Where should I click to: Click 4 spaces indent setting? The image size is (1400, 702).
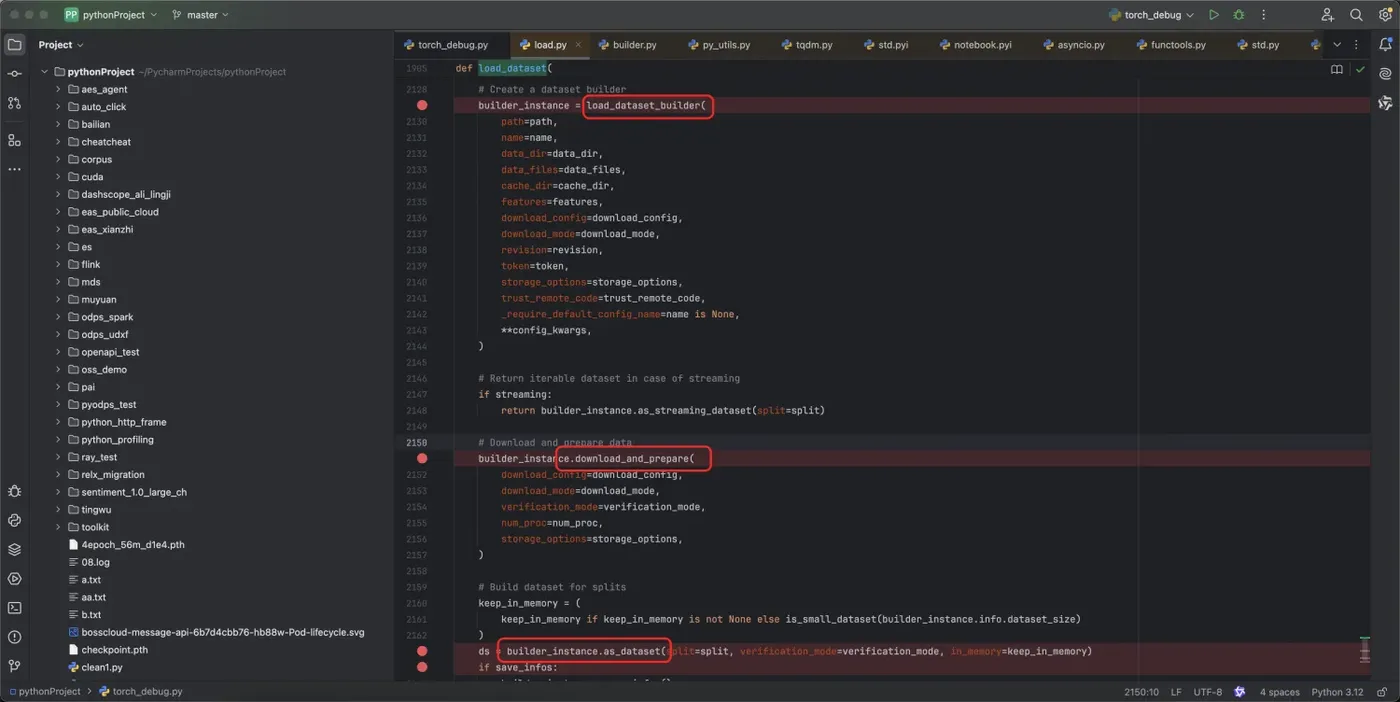pos(1279,692)
